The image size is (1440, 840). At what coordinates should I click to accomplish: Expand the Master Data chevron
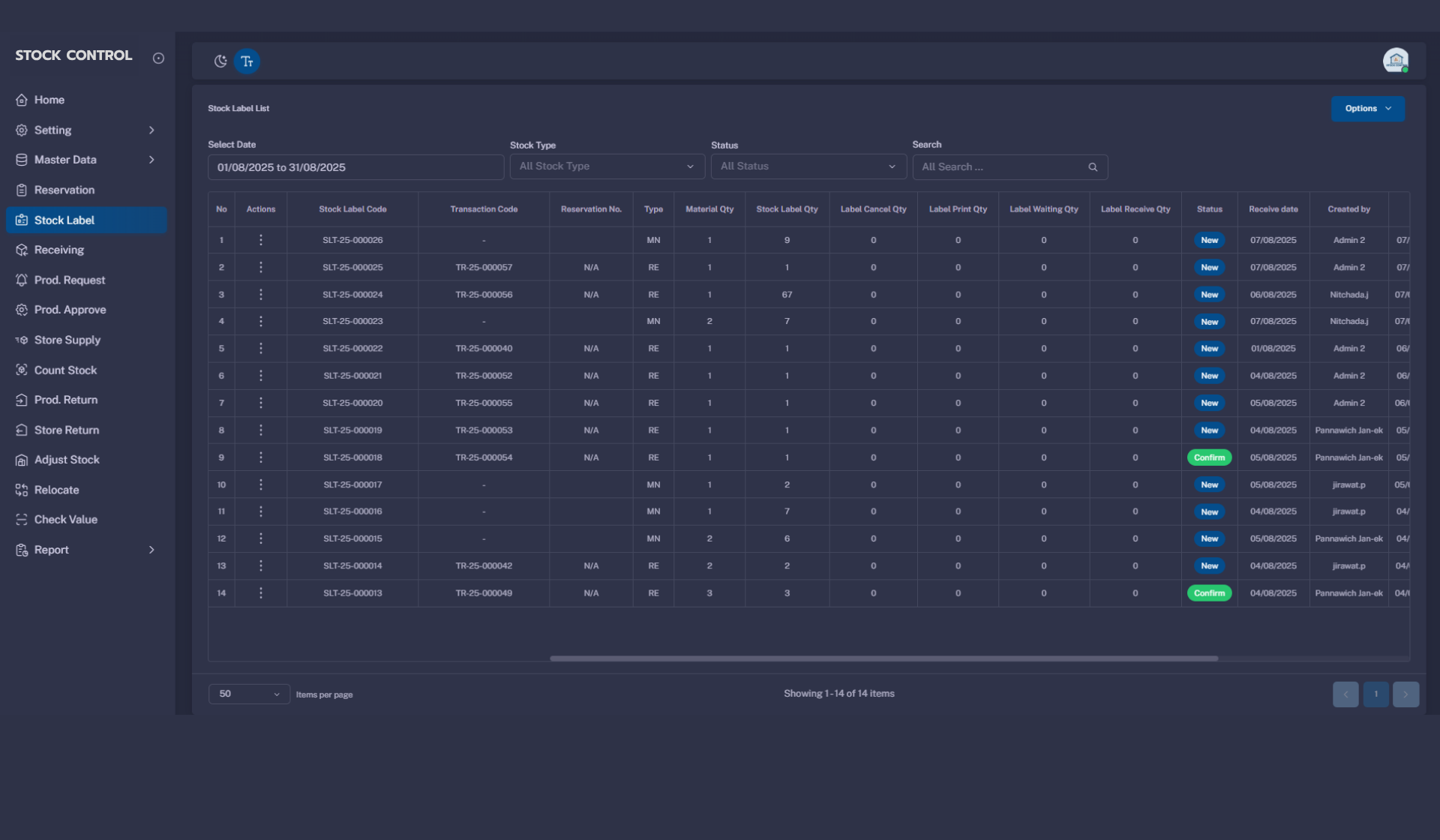pyautogui.click(x=151, y=160)
